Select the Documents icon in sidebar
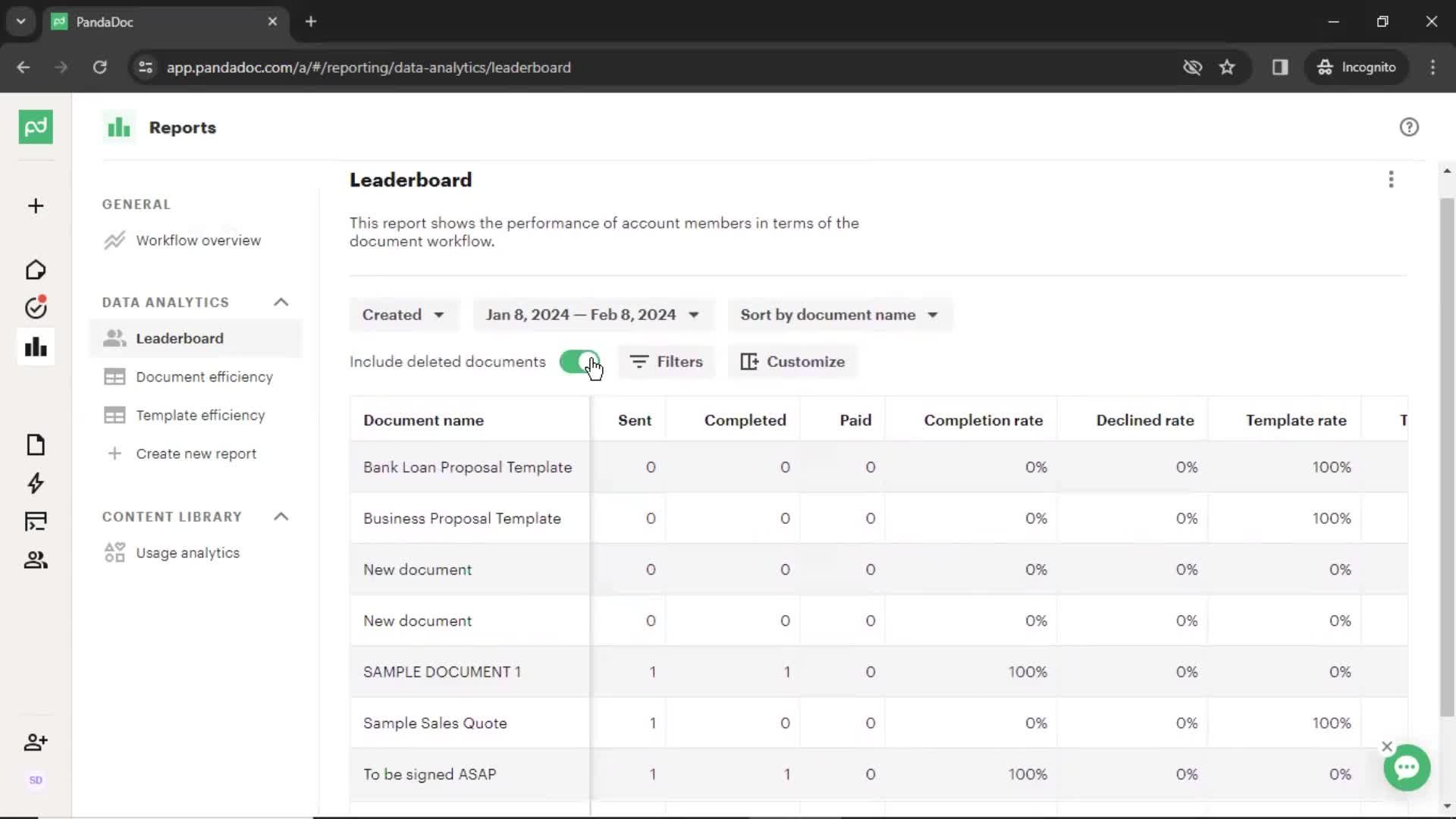1456x819 pixels. tap(35, 444)
